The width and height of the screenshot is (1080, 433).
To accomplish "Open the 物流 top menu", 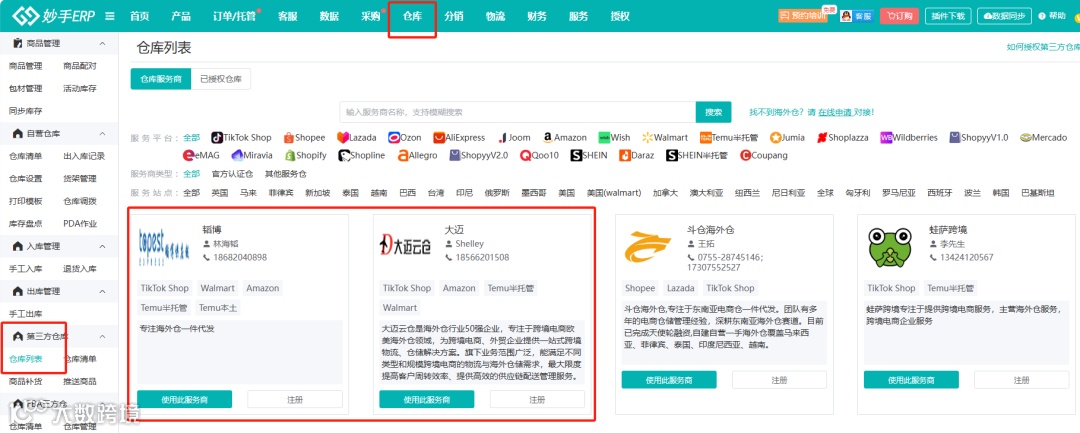I will pos(495,17).
